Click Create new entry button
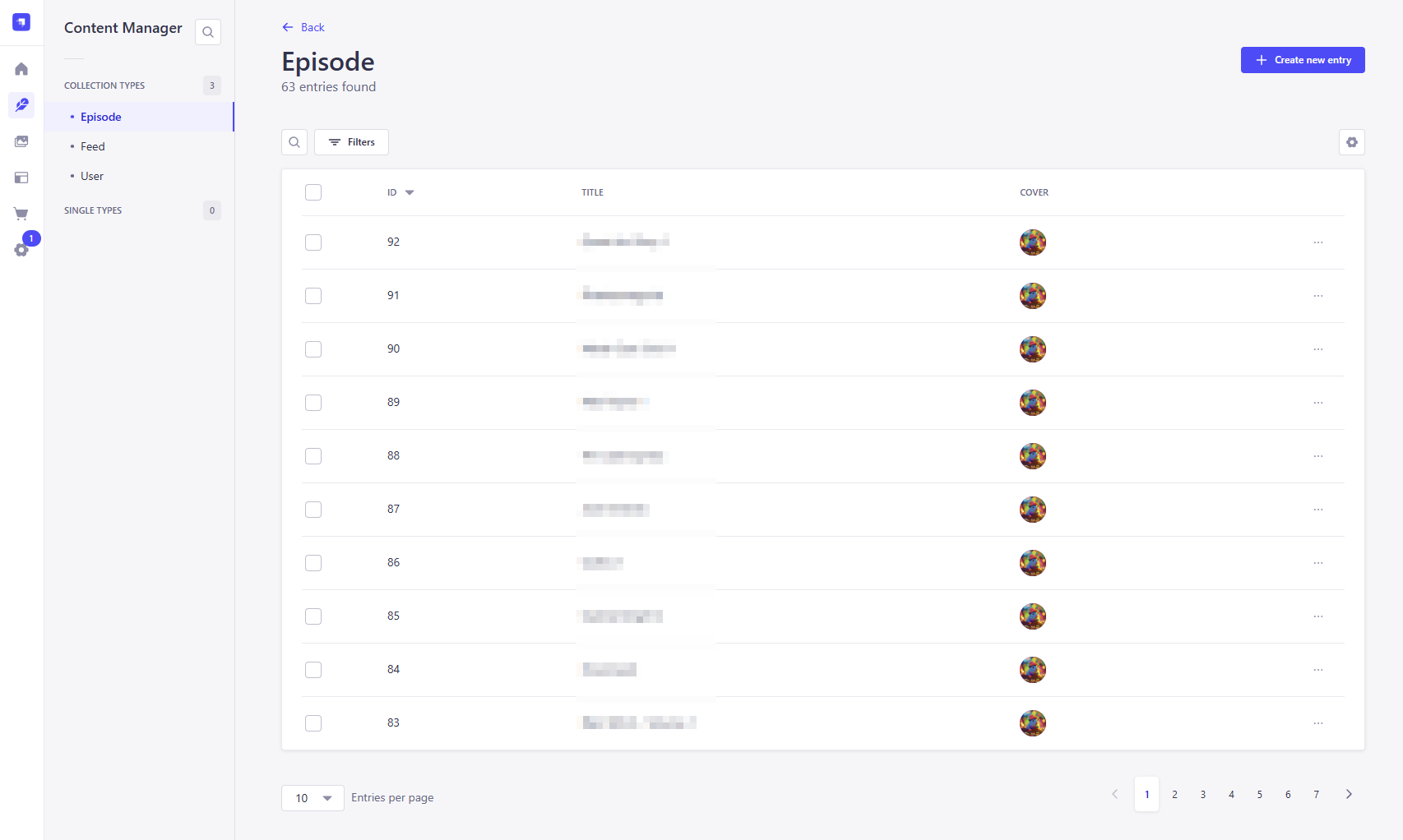Screen dimensions: 1403x840 pos(1303,60)
